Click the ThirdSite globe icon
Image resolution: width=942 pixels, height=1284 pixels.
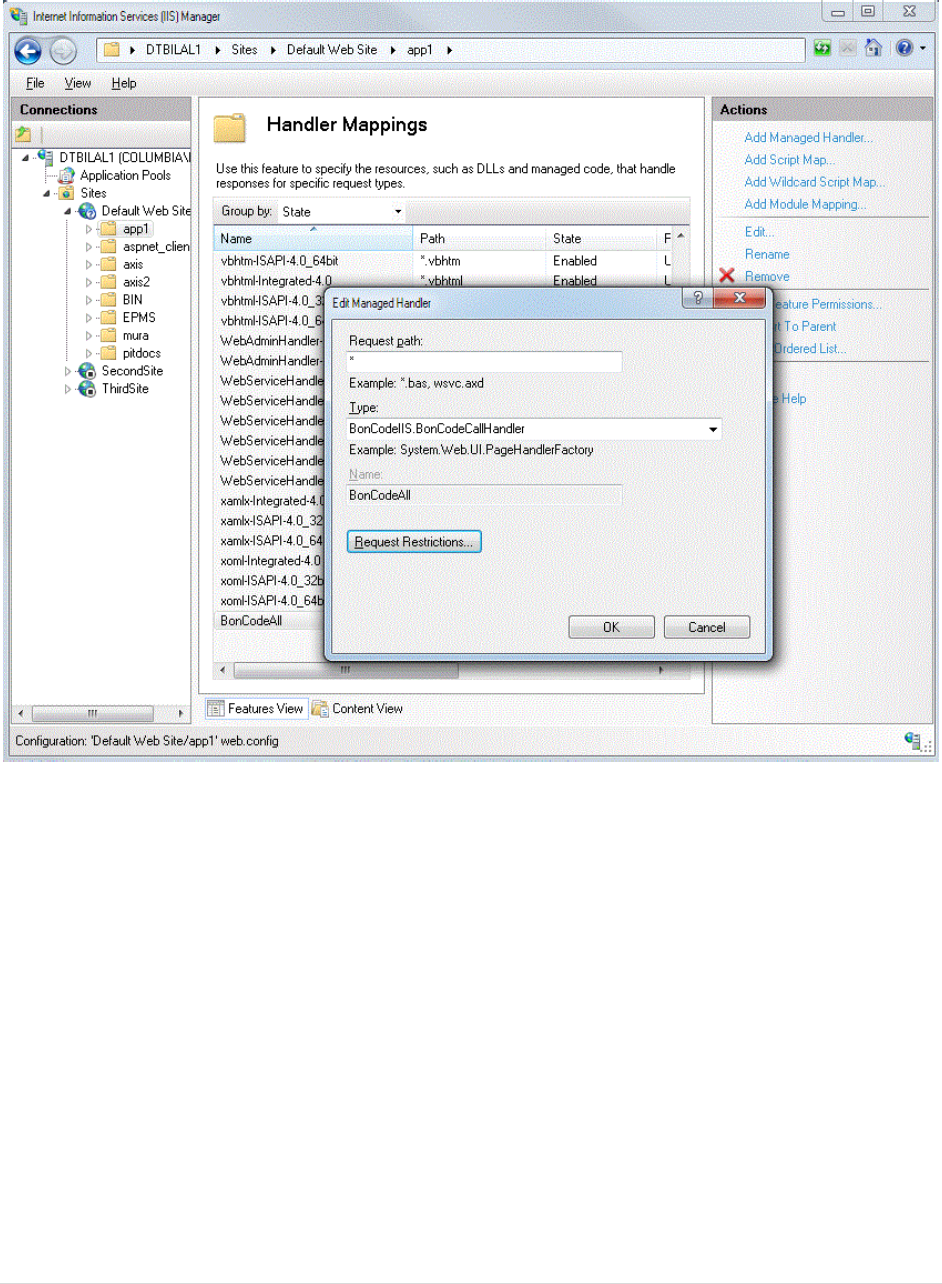[x=88, y=389]
